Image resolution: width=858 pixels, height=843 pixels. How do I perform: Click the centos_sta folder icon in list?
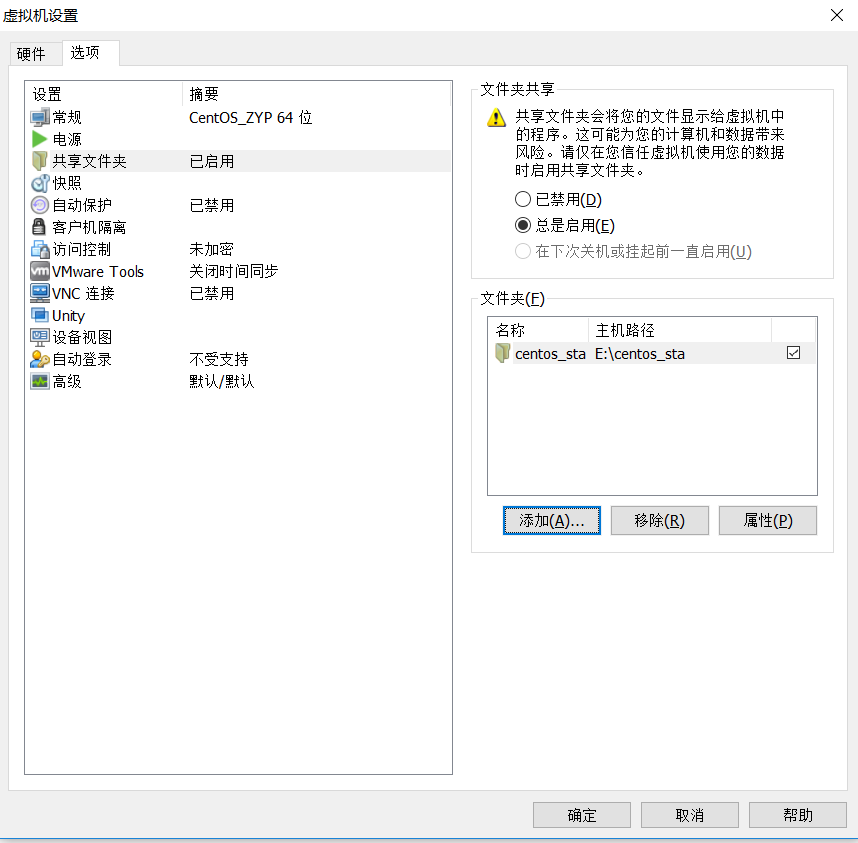pos(502,353)
